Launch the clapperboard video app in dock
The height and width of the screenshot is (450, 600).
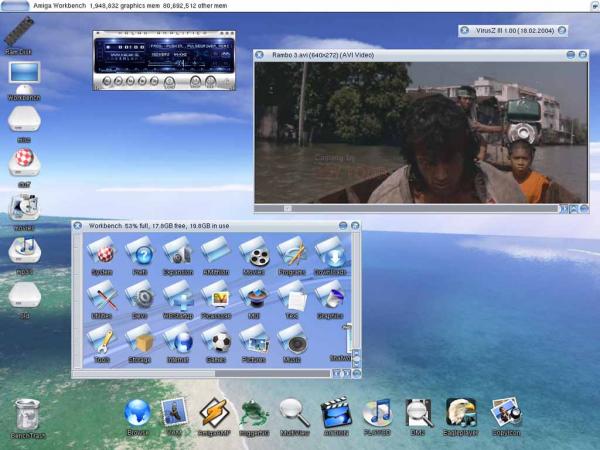click(336, 417)
